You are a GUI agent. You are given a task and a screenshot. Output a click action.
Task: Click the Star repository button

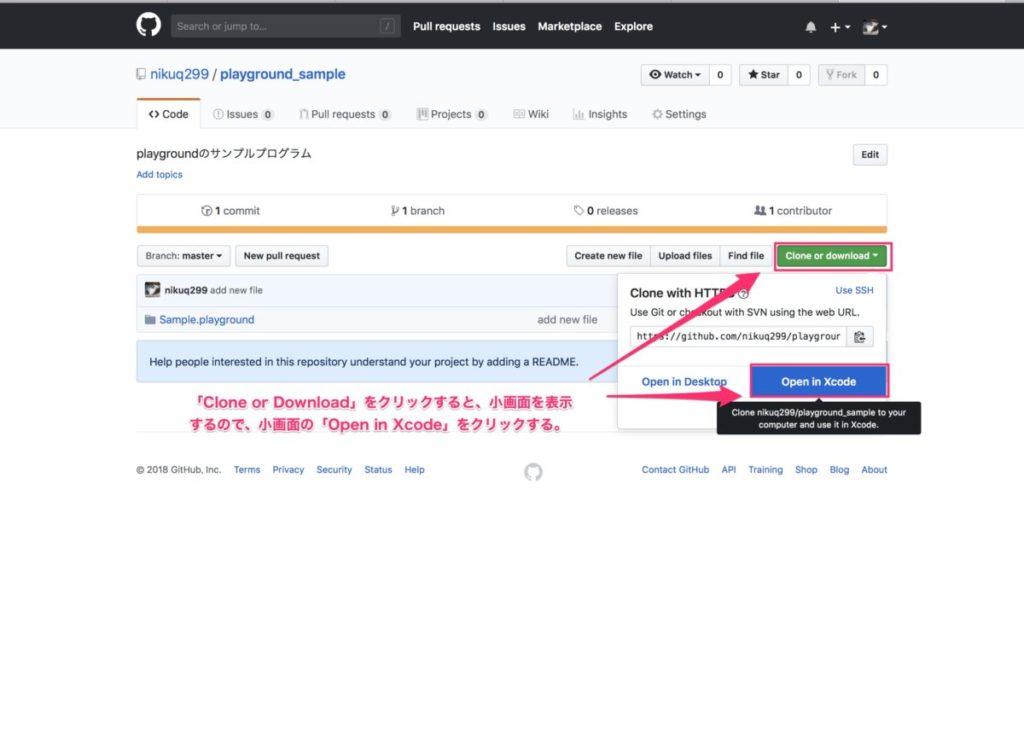click(763, 74)
